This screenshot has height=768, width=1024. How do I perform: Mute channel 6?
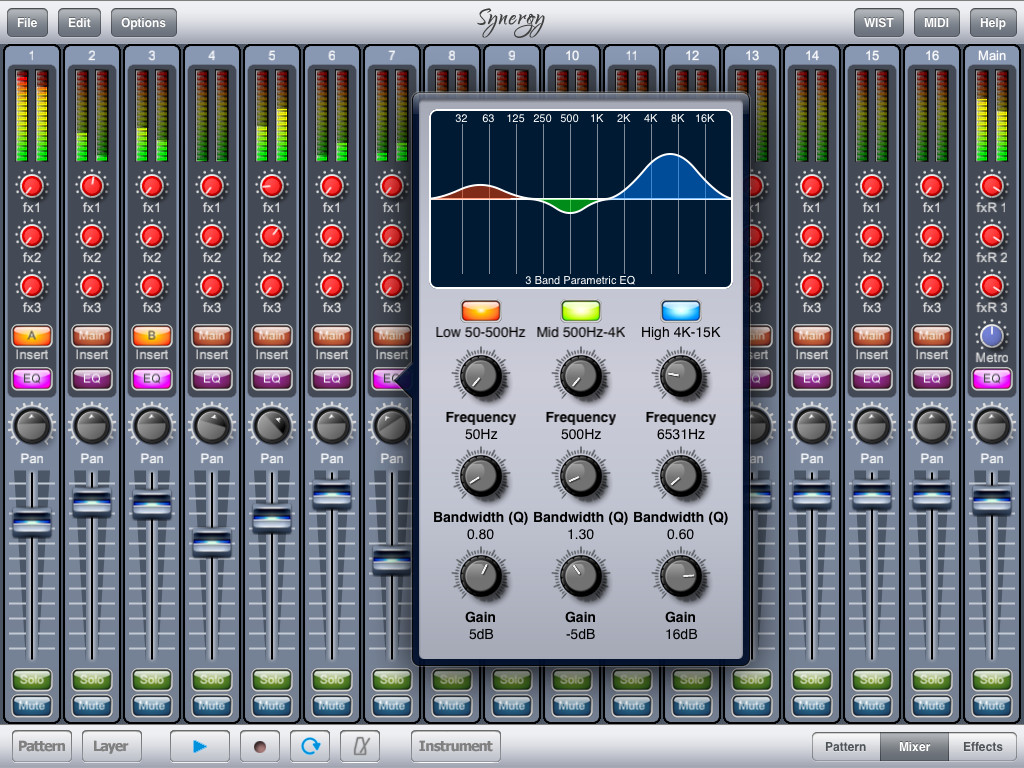[x=332, y=706]
